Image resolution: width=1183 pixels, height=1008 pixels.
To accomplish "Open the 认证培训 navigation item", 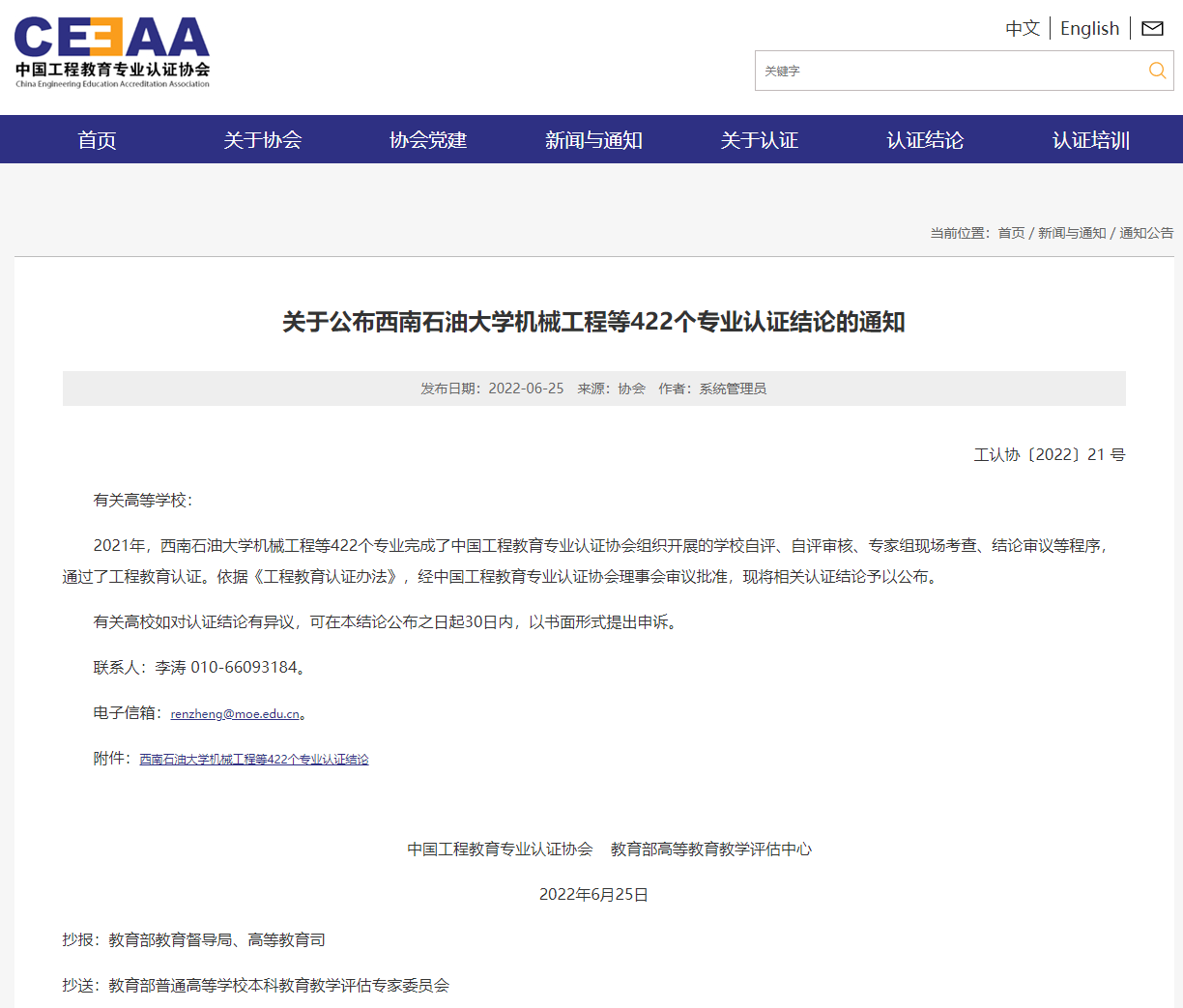I will click(1090, 140).
